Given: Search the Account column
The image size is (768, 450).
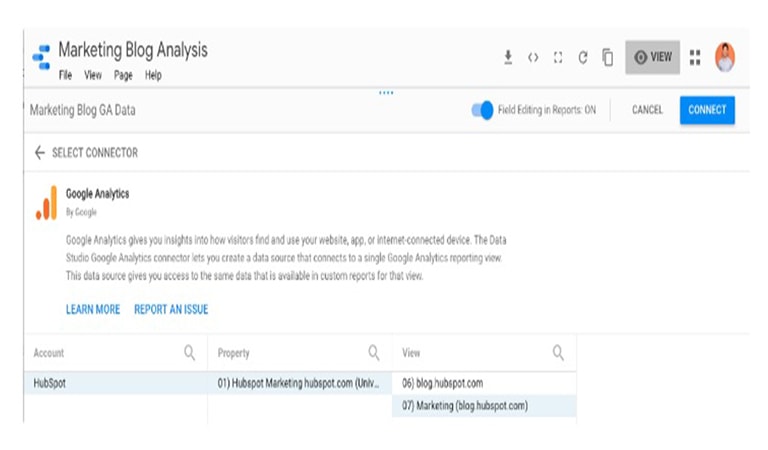Looking at the screenshot, I should pos(190,353).
